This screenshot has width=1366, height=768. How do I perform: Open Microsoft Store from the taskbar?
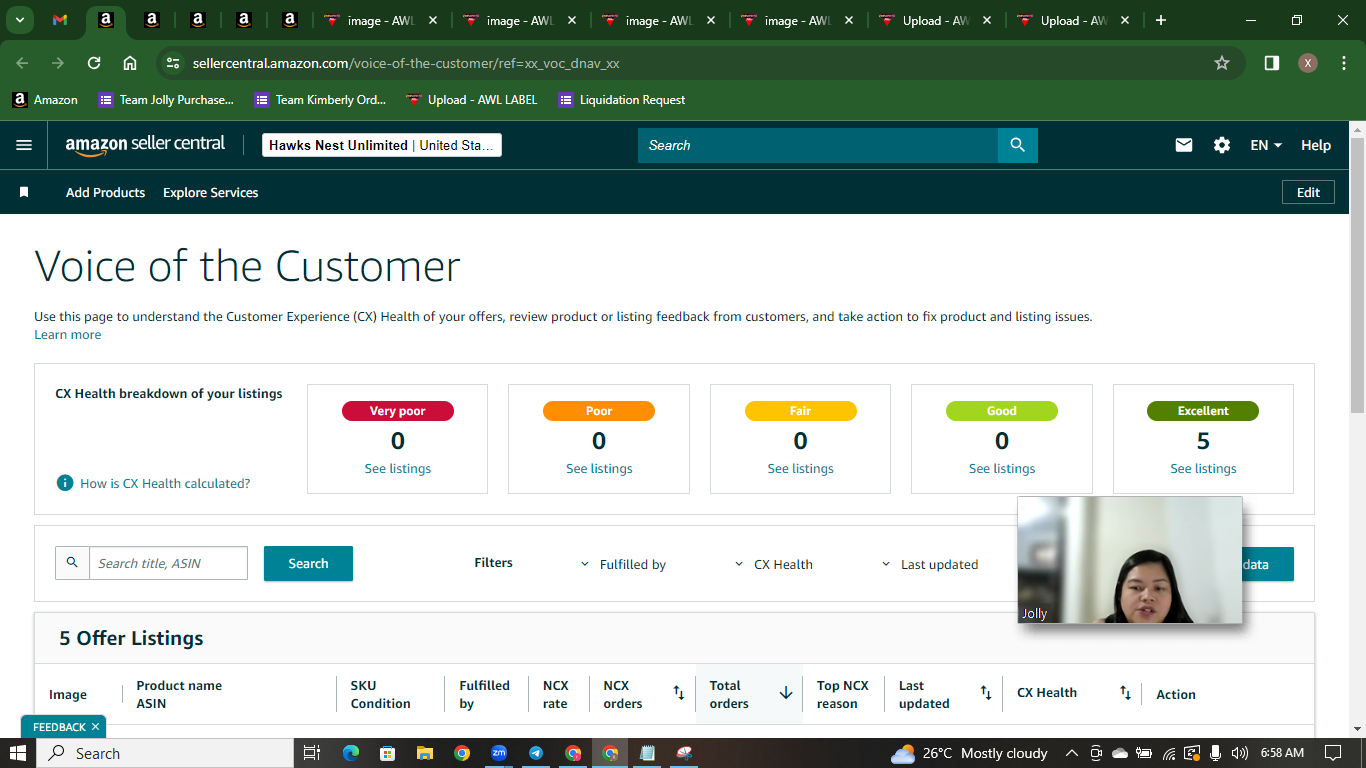[x=387, y=753]
